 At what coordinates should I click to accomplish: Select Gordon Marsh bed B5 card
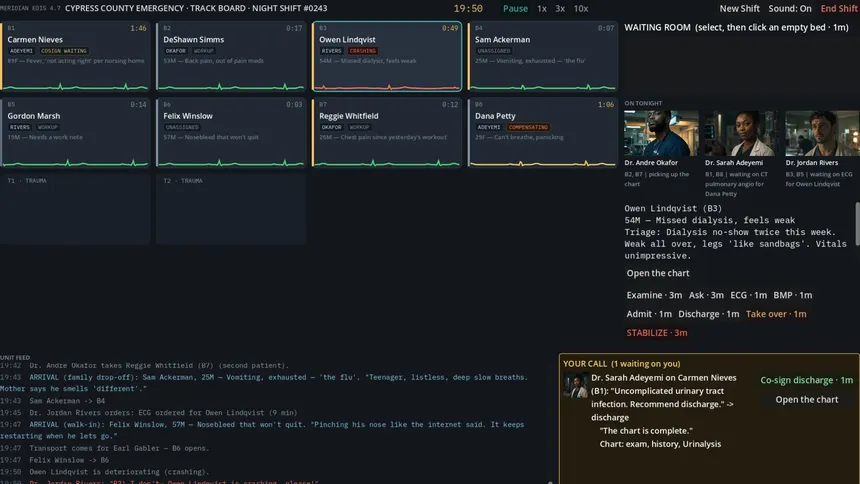coord(75,132)
